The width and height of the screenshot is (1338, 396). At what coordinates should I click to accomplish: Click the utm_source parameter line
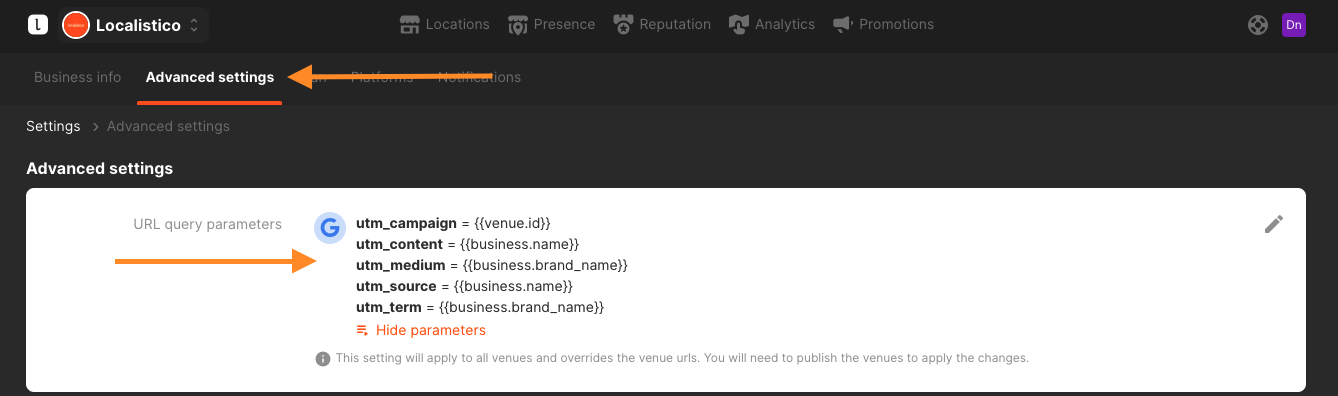[464, 286]
